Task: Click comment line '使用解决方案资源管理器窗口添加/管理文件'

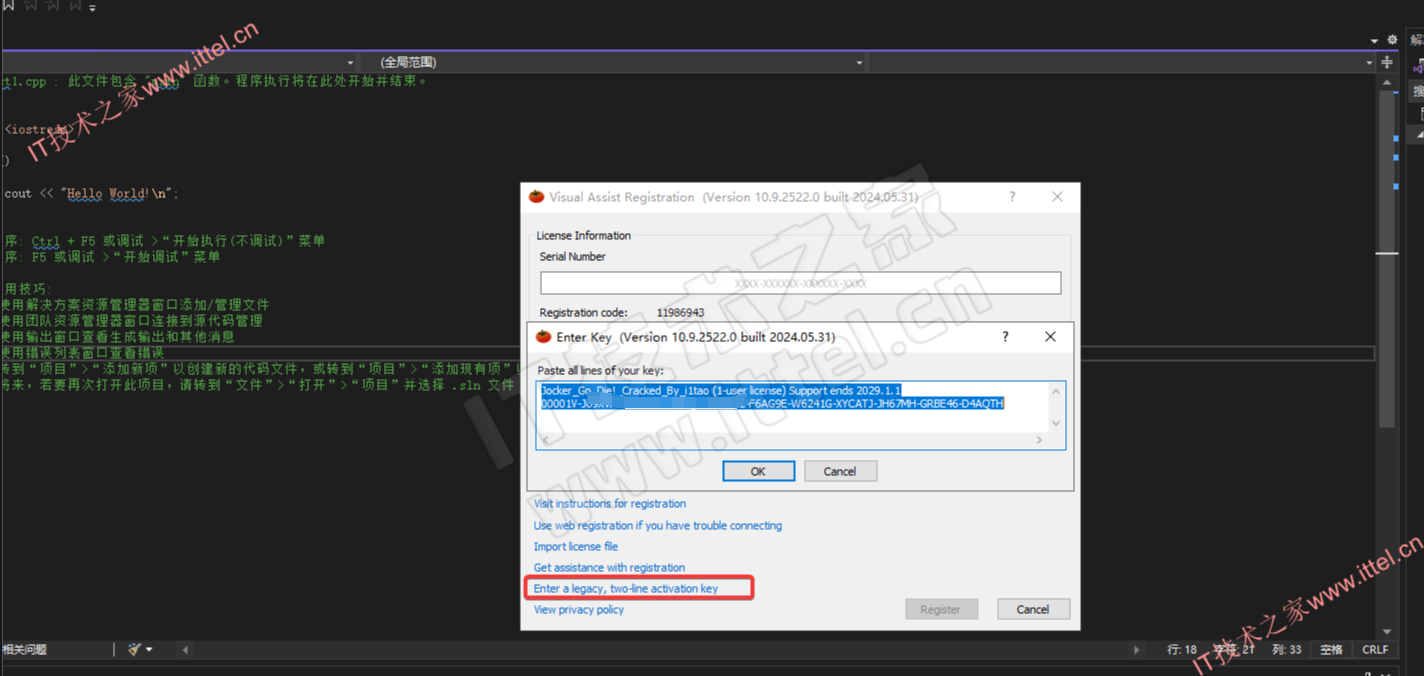Action: 135,305
